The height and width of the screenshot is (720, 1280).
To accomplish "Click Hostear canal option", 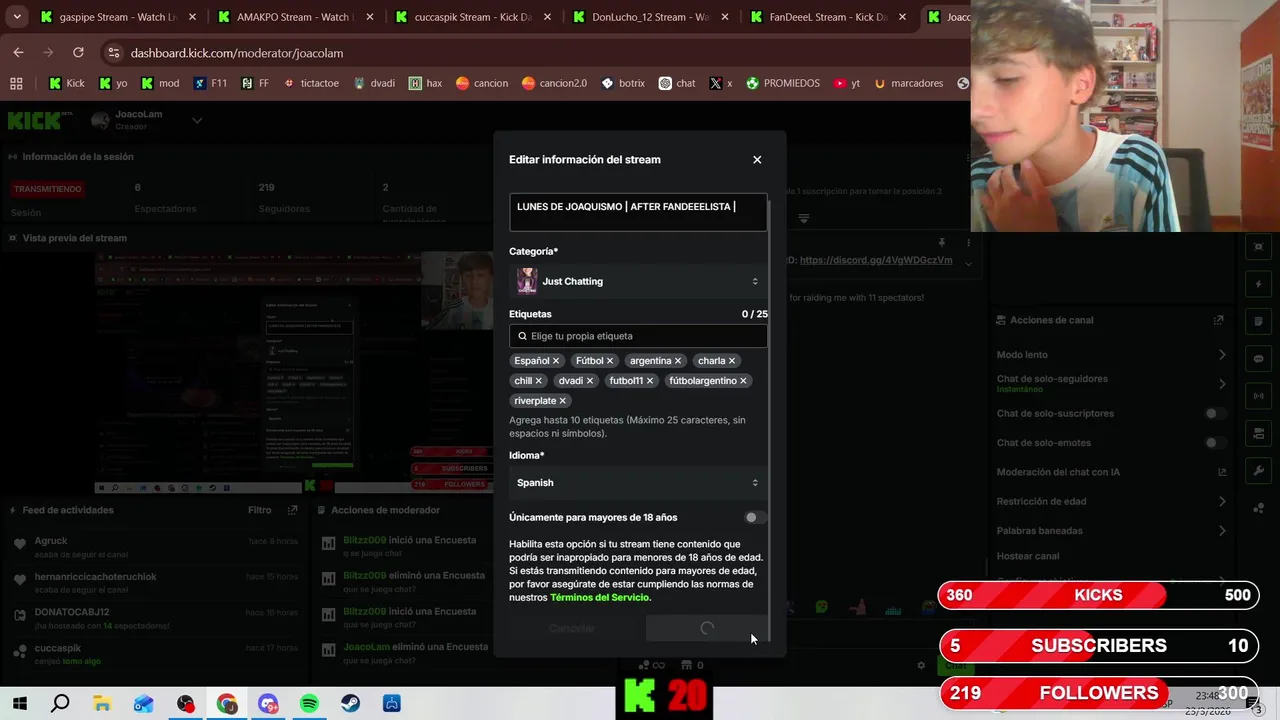I will pyautogui.click(x=1028, y=556).
